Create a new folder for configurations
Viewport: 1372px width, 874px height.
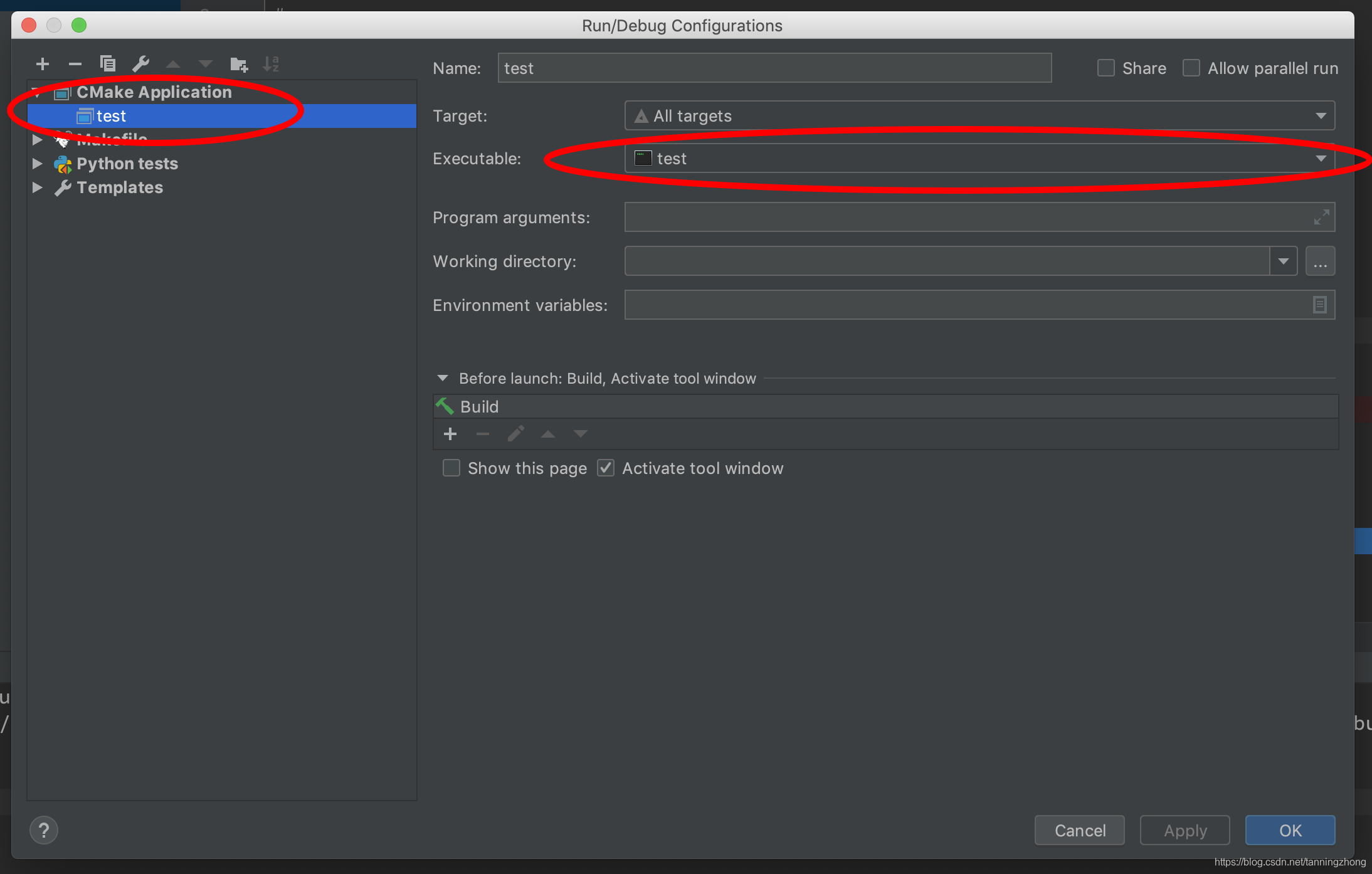(x=239, y=64)
